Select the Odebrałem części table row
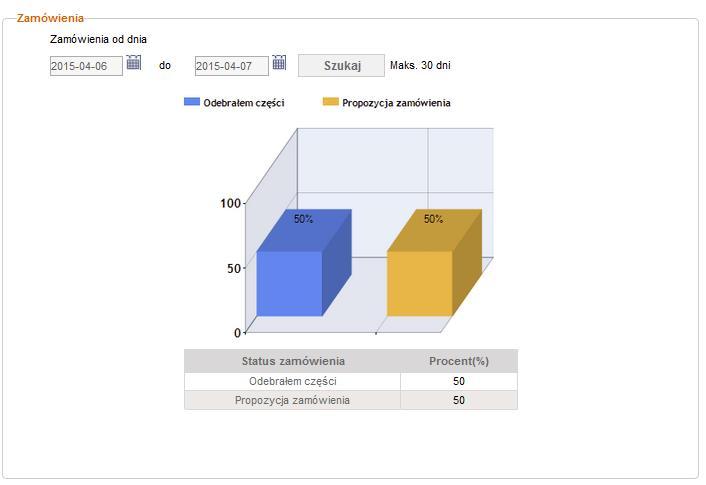This screenshot has width=706, height=485. [x=351, y=381]
